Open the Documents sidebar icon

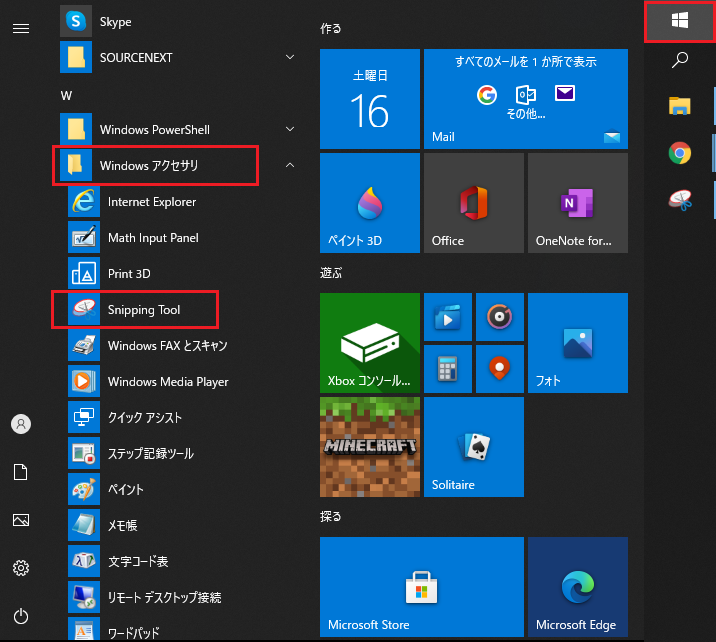[x=21, y=472]
